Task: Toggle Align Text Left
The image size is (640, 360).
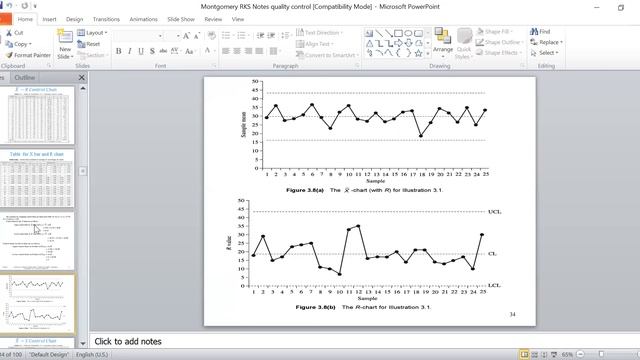Action: point(226,51)
